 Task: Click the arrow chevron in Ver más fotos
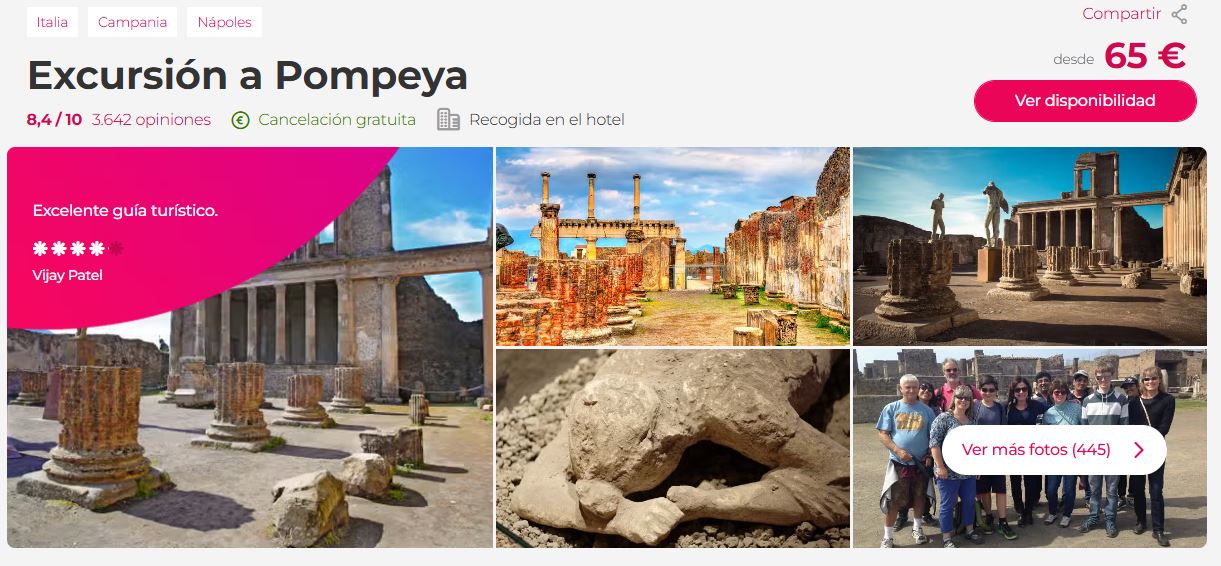[x=1138, y=450]
